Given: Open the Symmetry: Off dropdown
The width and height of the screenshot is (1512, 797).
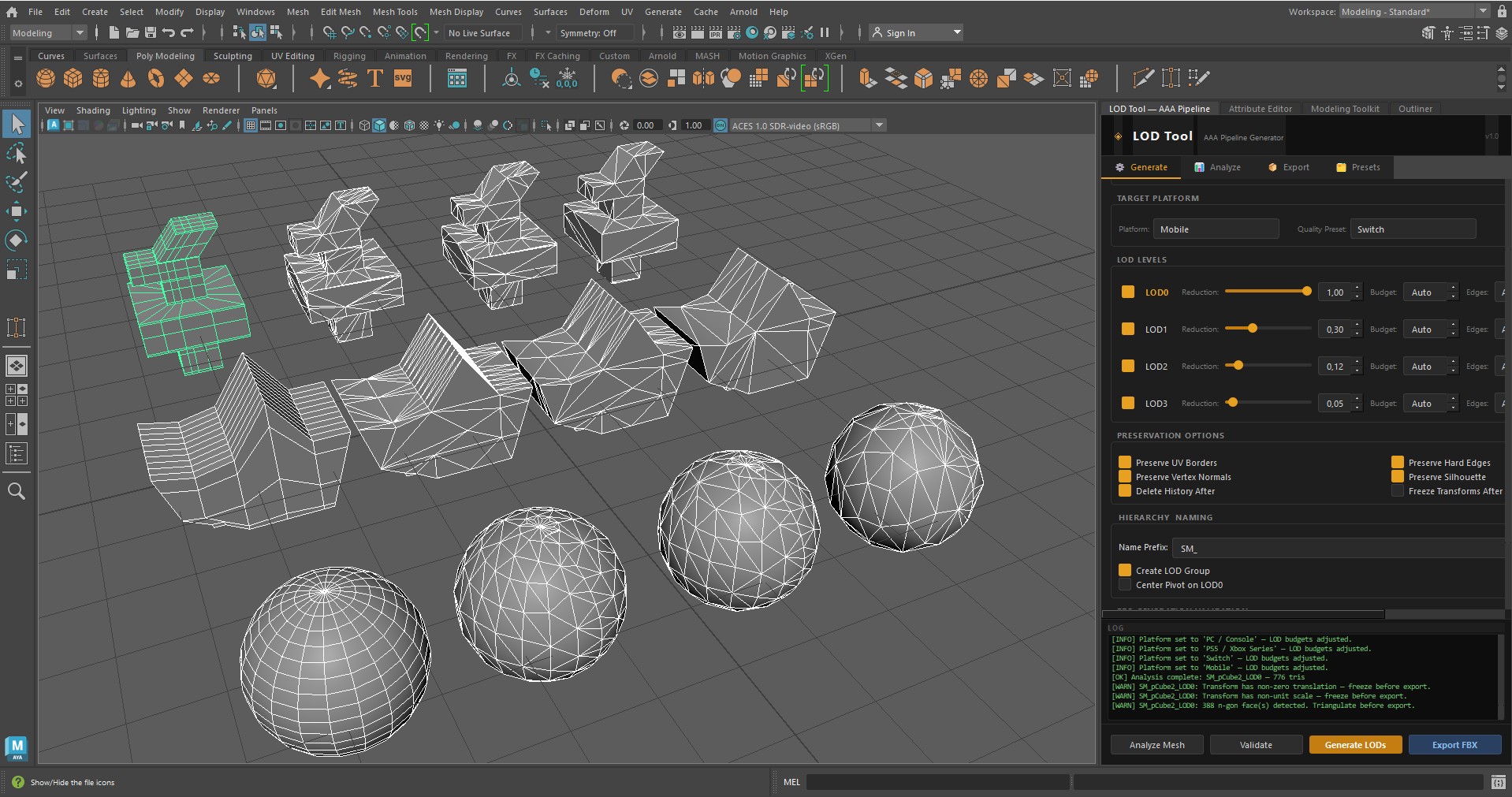Looking at the screenshot, I should click(595, 32).
